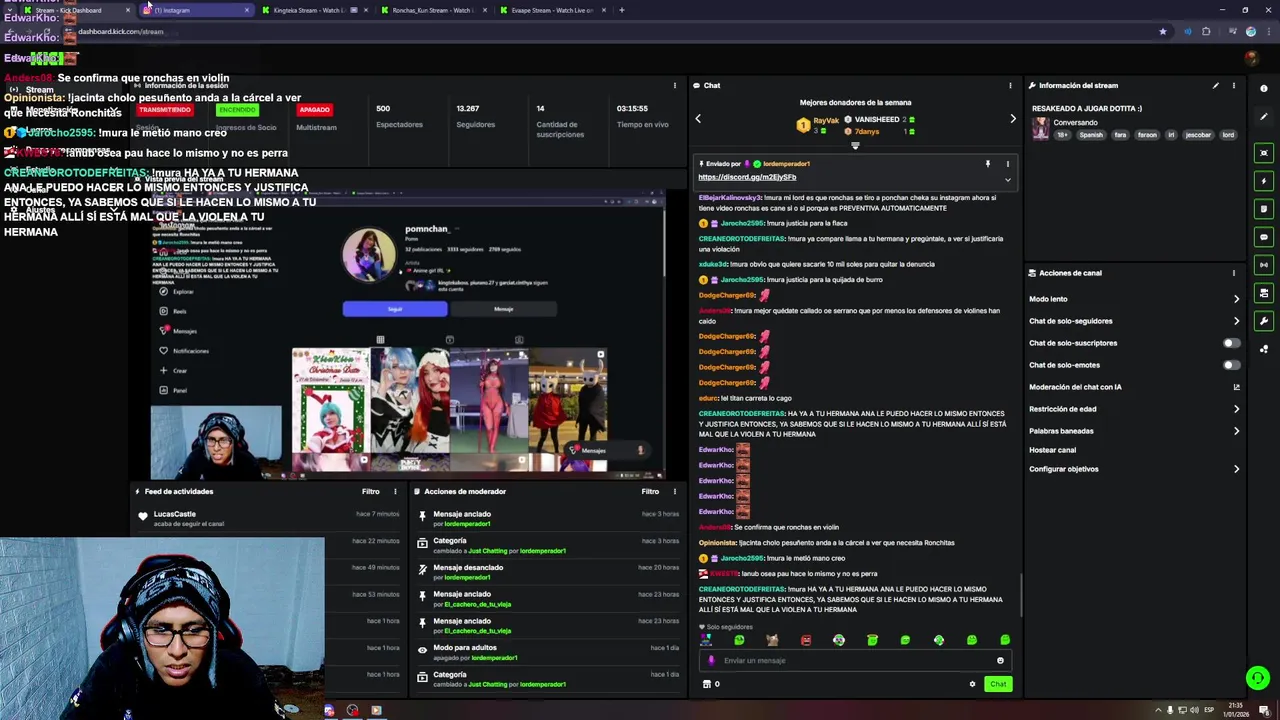
Task: Unpin the pinned discord message
Action: tap(987, 164)
